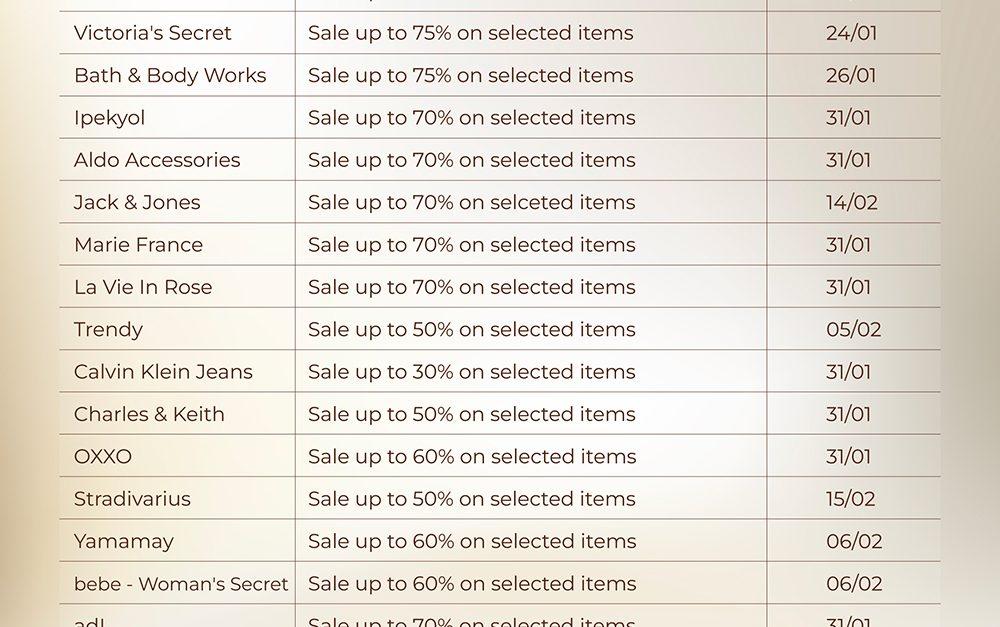Screen dimensions: 1000x627
Task: Click the OXXO brand name
Action: pyautogui.click(x=103, y=457)
